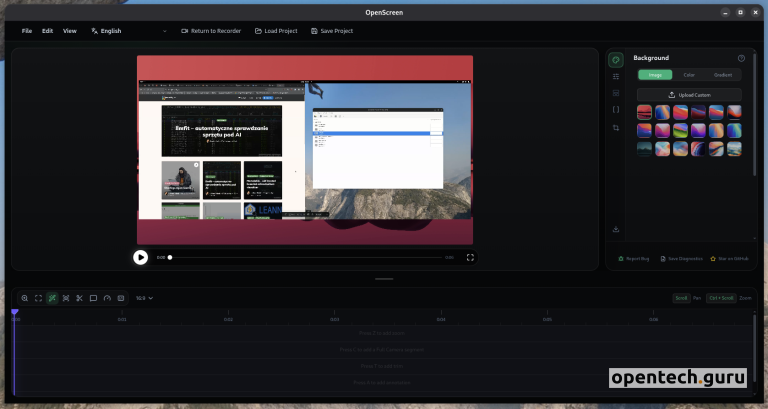
Task: Play the video preview
Action: click(x=141, y=257)
